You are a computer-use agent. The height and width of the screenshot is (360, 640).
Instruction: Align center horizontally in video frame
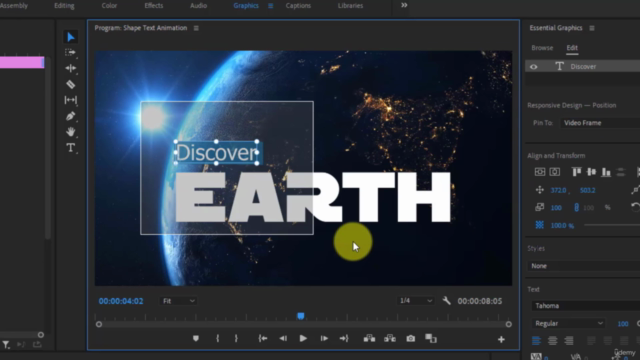point(554,172)
